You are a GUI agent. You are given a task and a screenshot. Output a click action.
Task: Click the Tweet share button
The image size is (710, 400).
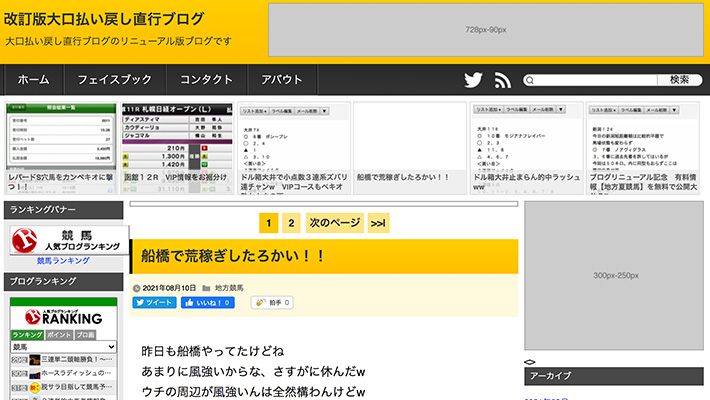pyautogui.click(x=154, y=302)
